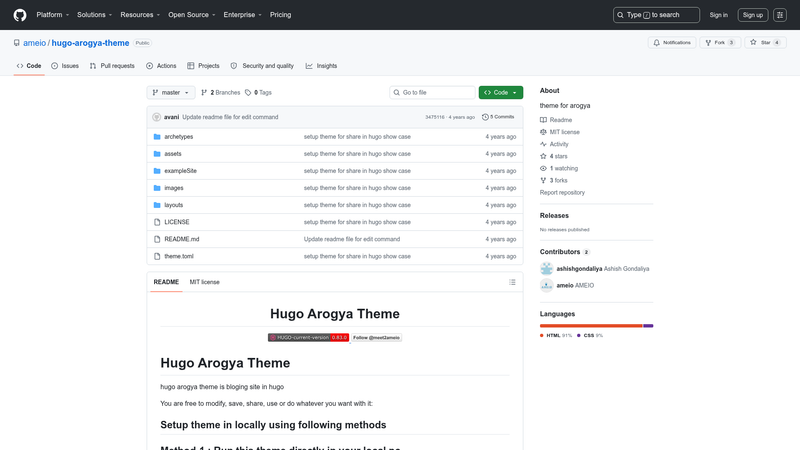Open hugo-arogya-theme repository link
Viewport: 800px width, 450px height.
click(90, 43)
